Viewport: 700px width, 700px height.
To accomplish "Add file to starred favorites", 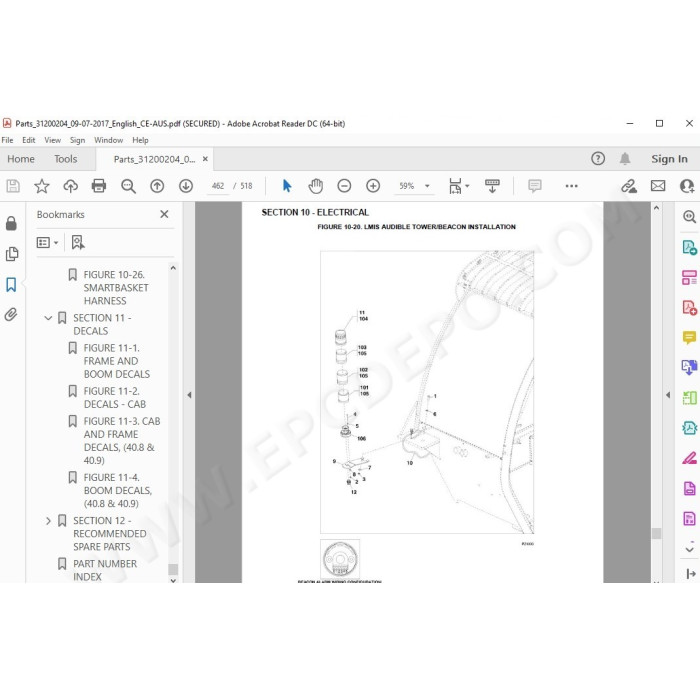I will (42, 186).
